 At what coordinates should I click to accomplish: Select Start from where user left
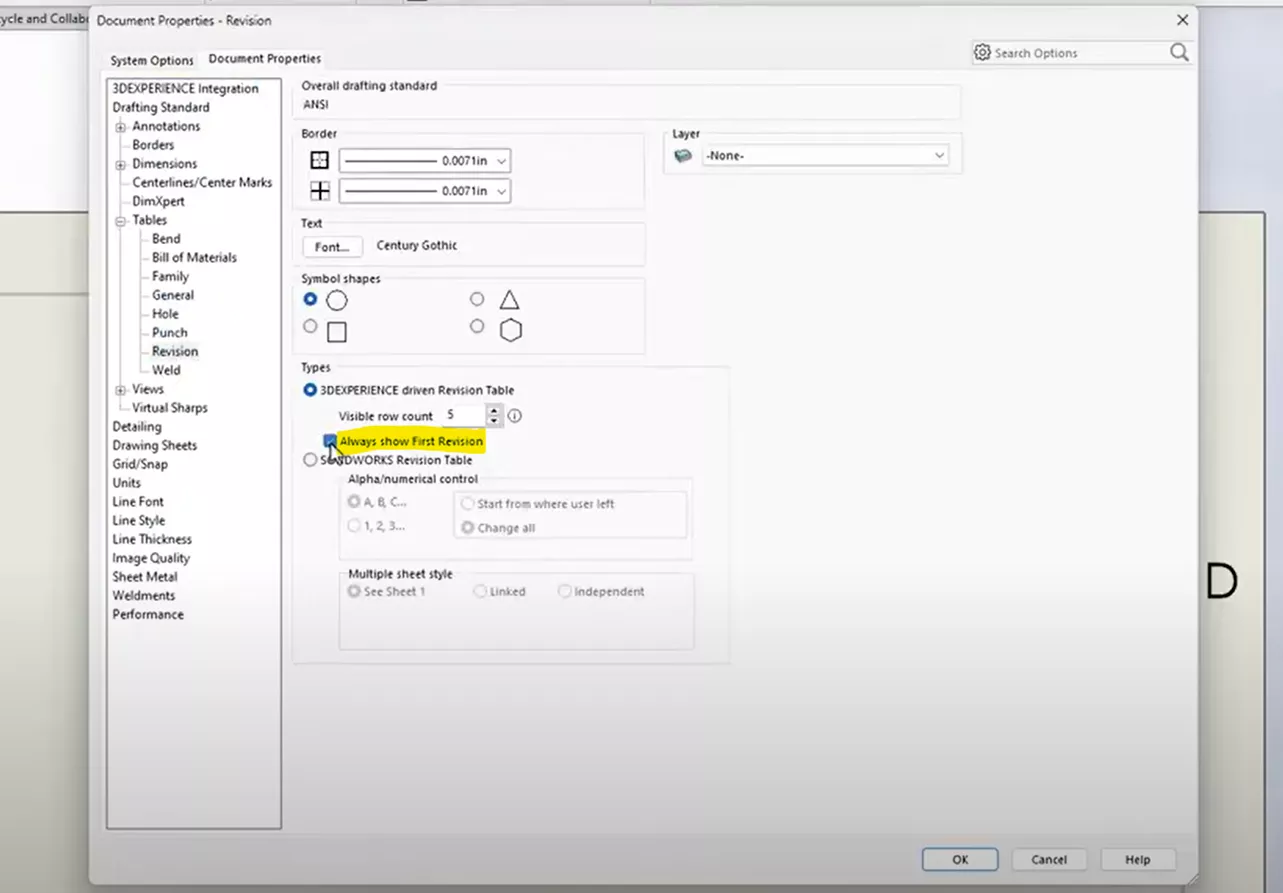tap(467, 504)
